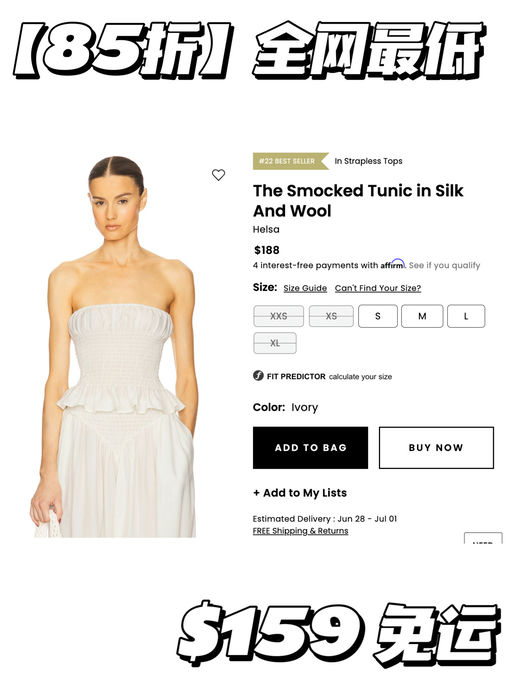Click the #22 Best Seller badge
This screenshot has height=683, width=512.
pos(290,161)
